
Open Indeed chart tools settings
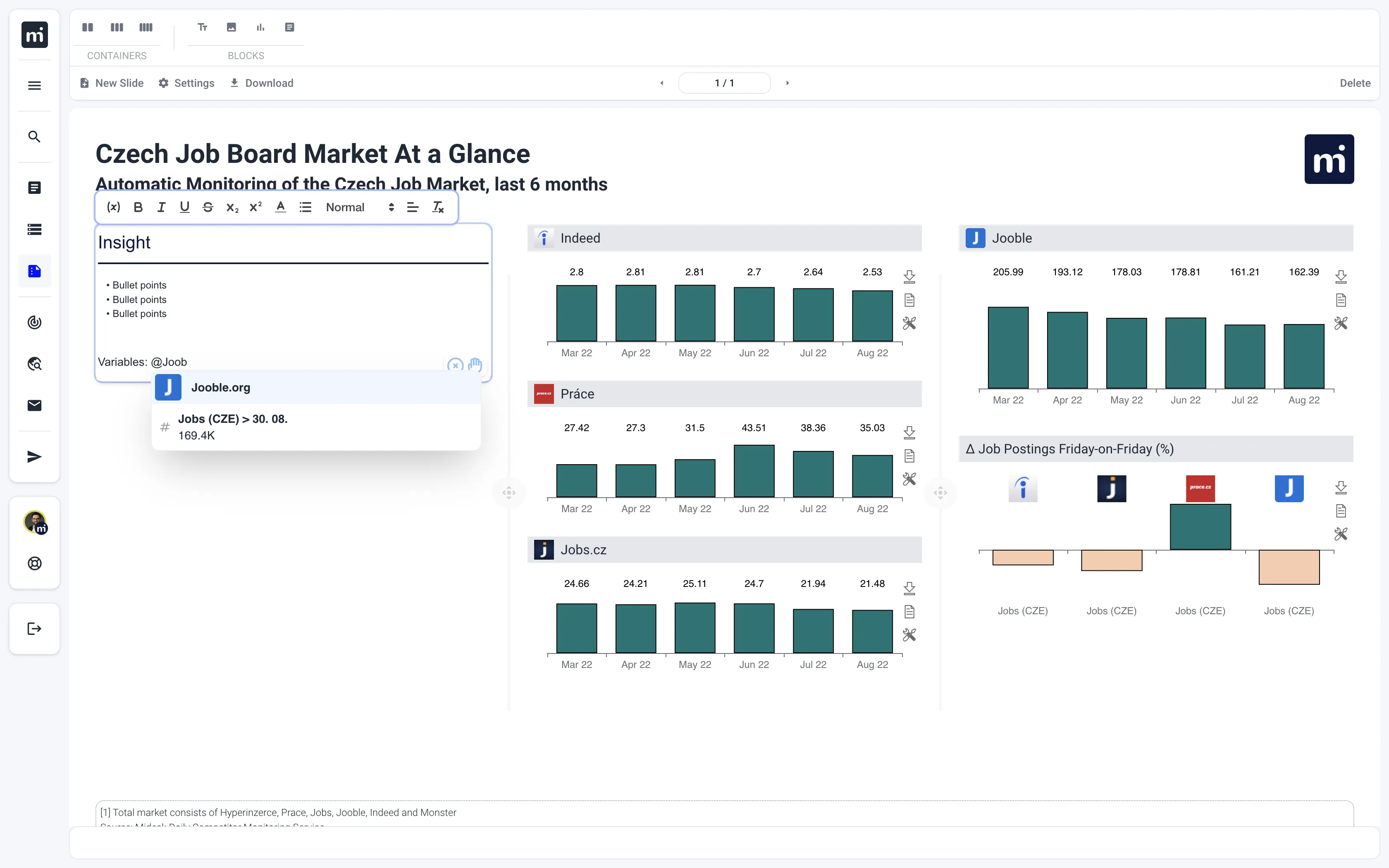pos(909,323)
